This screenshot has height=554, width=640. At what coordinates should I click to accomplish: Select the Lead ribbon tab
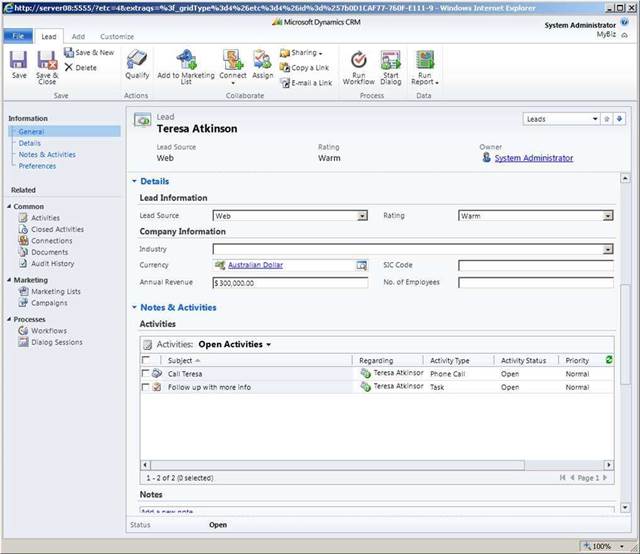[49, 37]
